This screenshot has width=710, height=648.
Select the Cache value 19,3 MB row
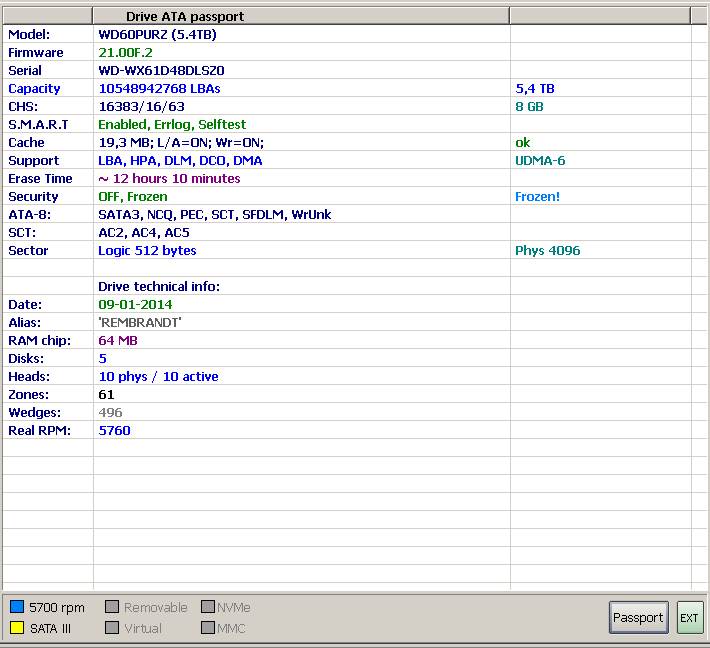click(x=181, y=143)
